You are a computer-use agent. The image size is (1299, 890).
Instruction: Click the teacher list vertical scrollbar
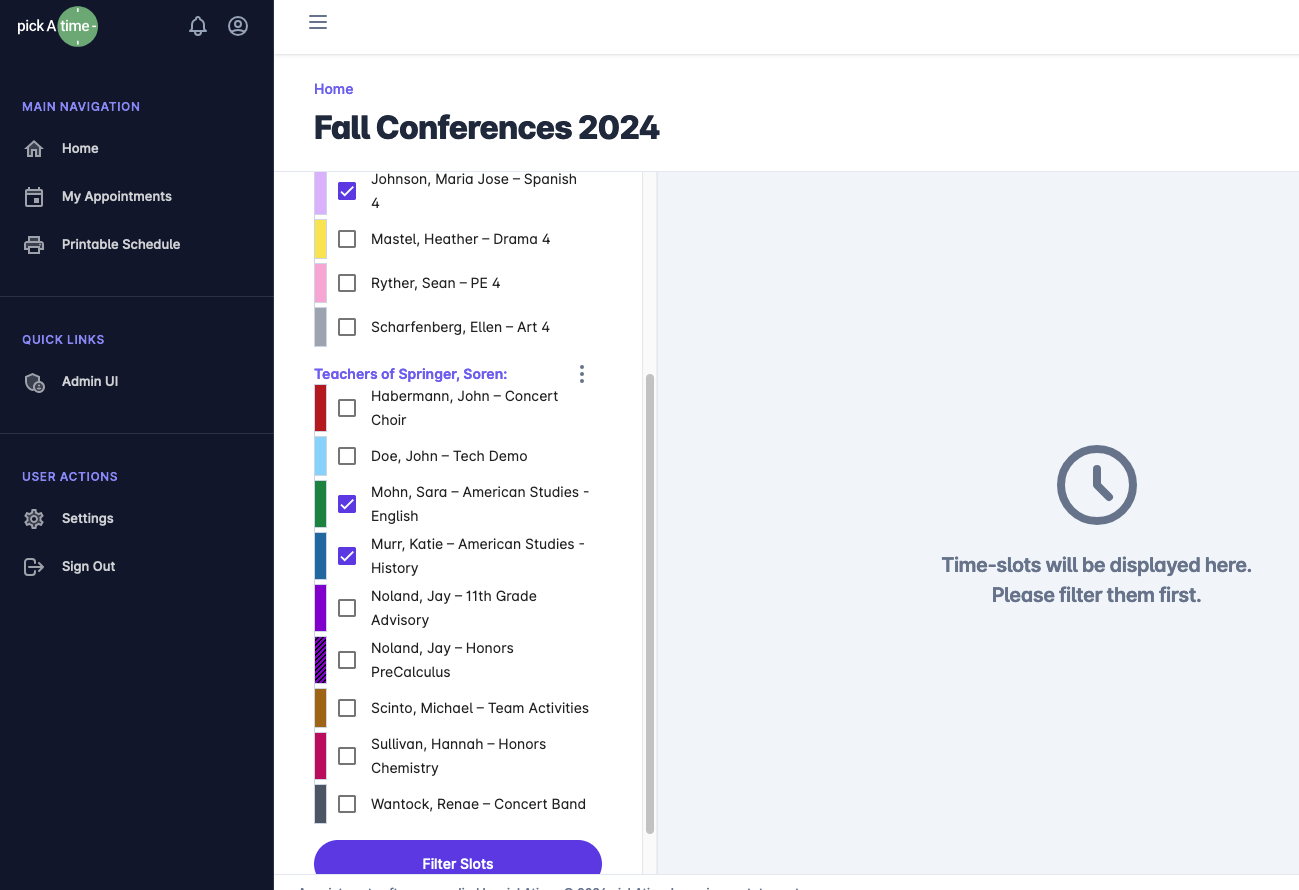point(650,600)
